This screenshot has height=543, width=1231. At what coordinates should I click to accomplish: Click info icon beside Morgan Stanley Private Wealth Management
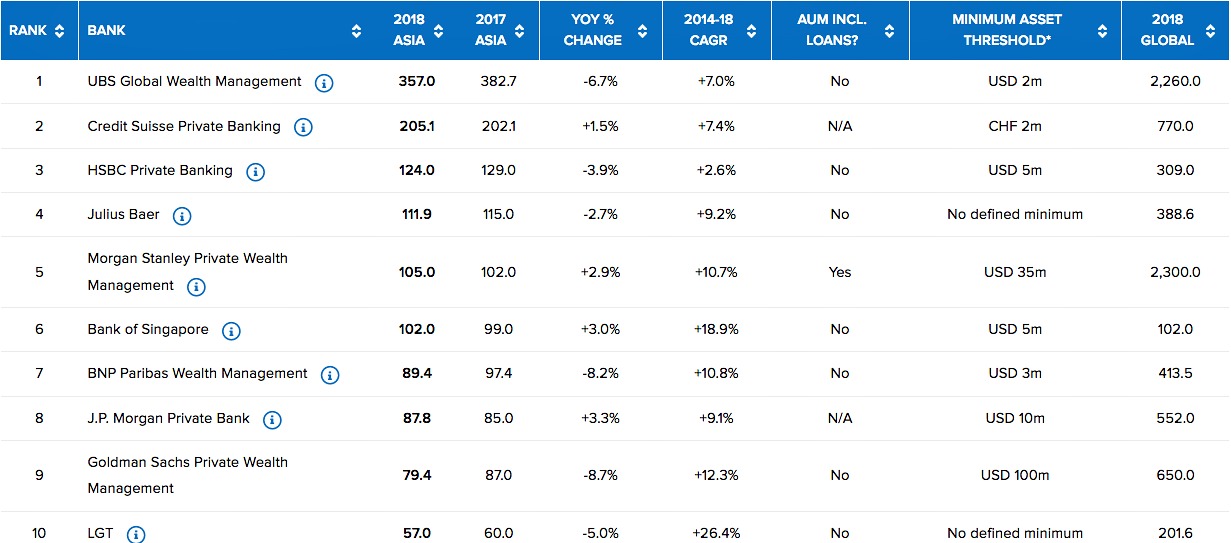point(196,287)
